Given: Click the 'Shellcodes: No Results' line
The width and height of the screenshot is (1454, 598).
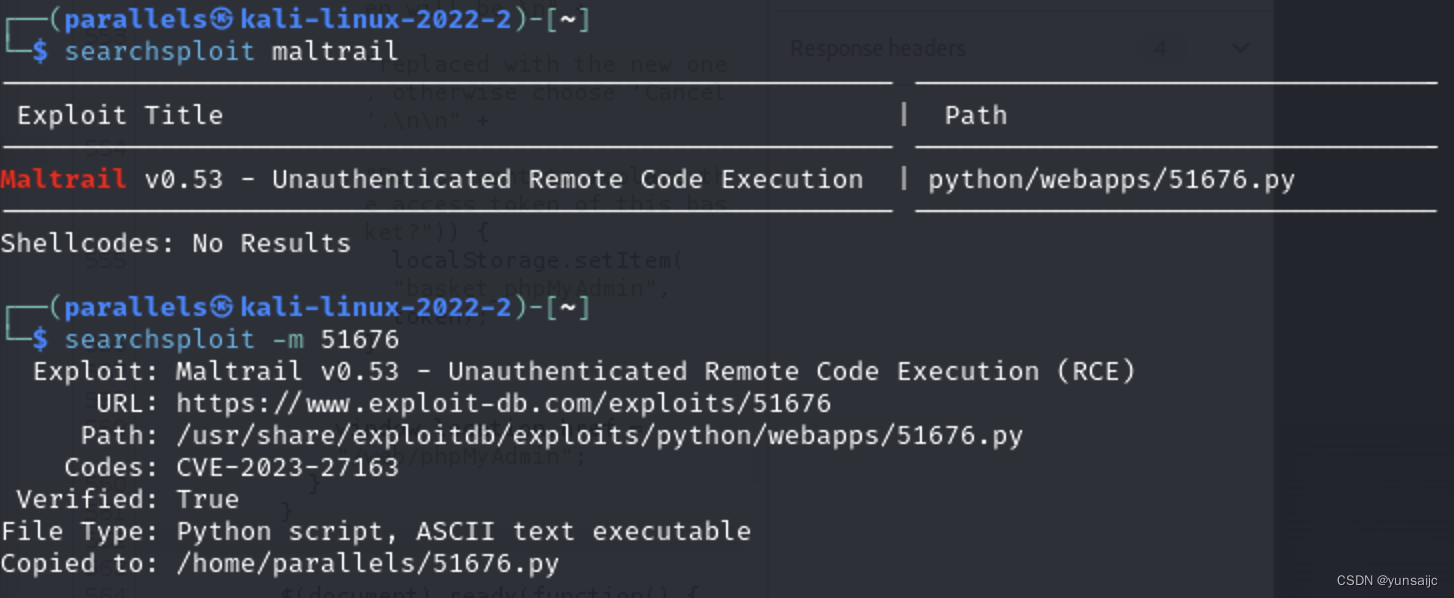Looking at the screenshot, I should [176, 243].
